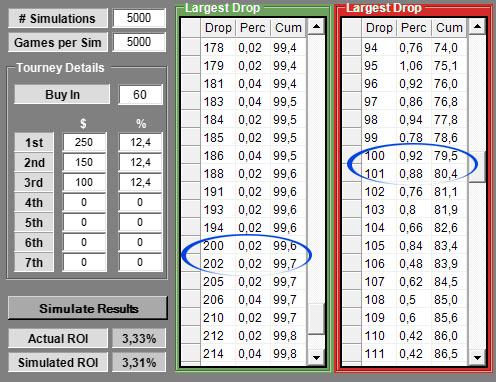Click the # Simulations label button
Screen dimensions: 496x382
tap(58, 18)
